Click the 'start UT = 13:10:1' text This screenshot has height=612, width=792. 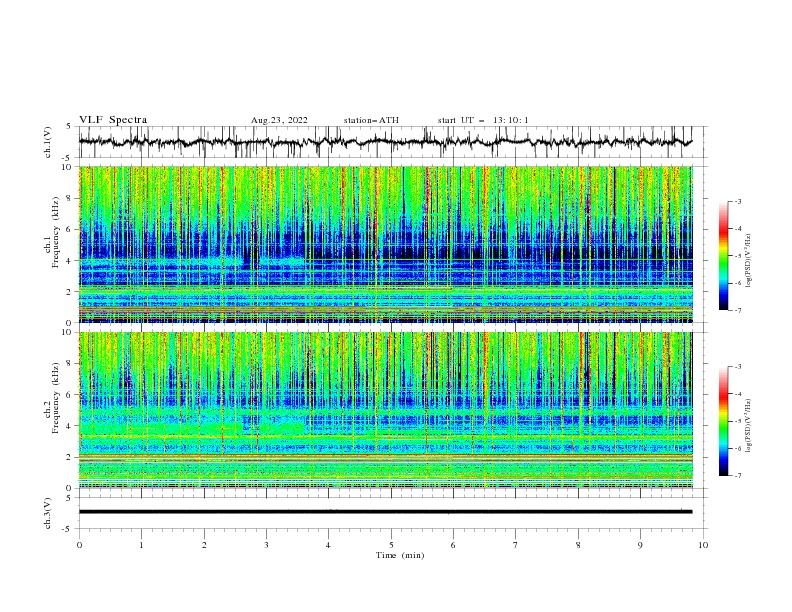click(x=483, y=120)
